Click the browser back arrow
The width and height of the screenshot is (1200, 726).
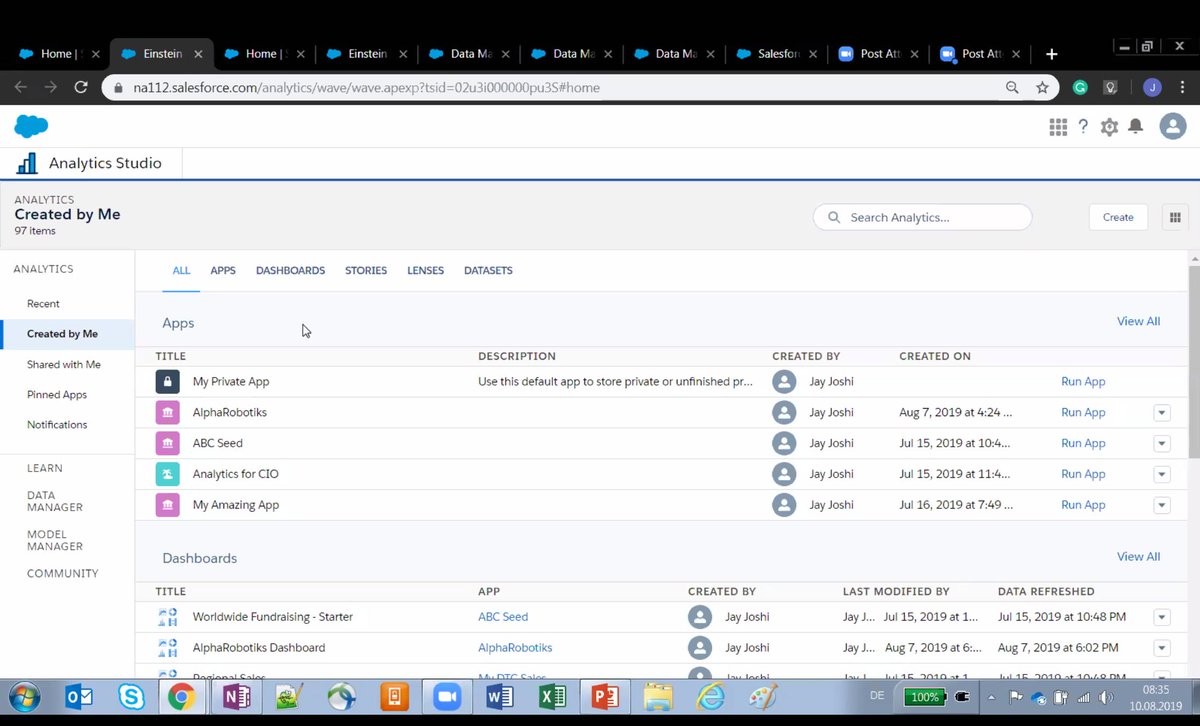[21, 88]
